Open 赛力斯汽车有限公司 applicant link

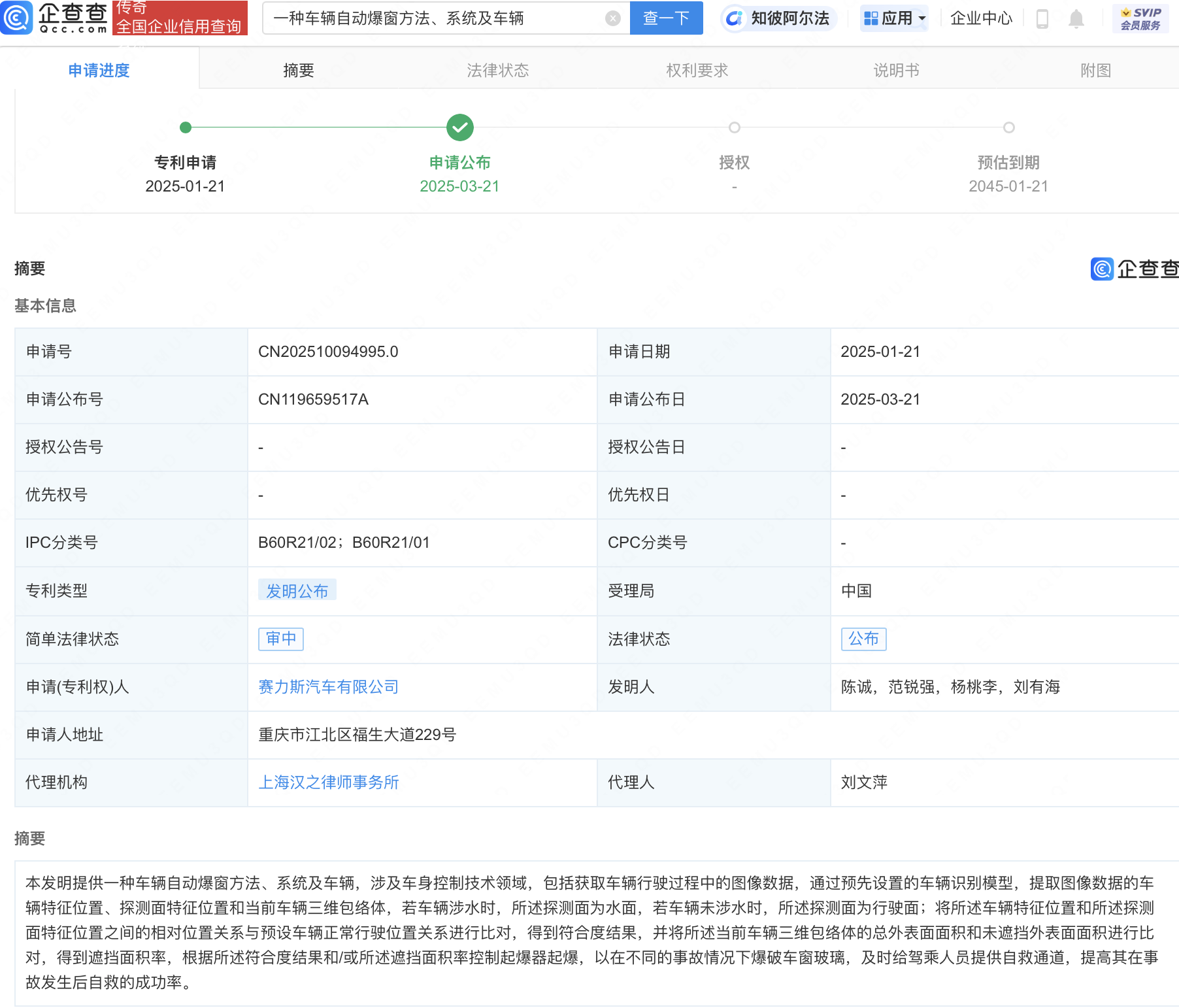tap(329, 686)
